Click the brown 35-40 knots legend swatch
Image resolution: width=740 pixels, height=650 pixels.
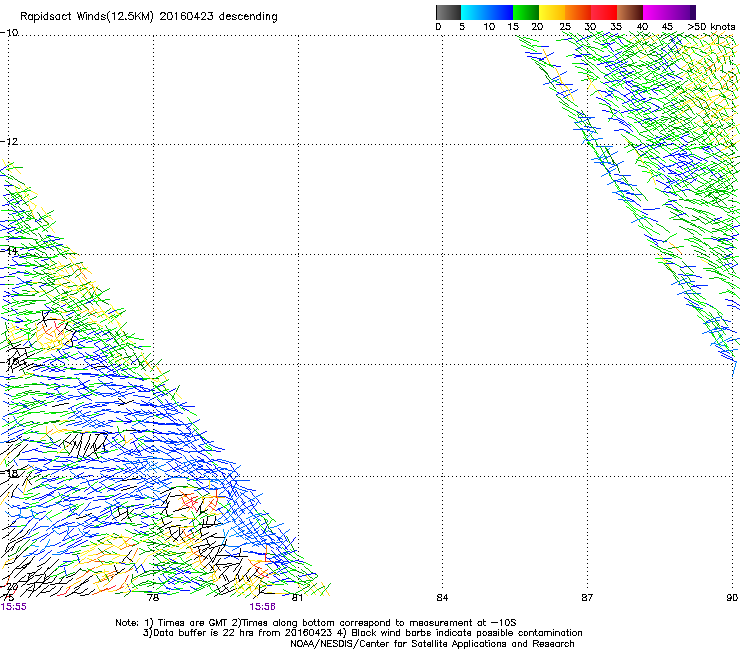pos(630,12)
